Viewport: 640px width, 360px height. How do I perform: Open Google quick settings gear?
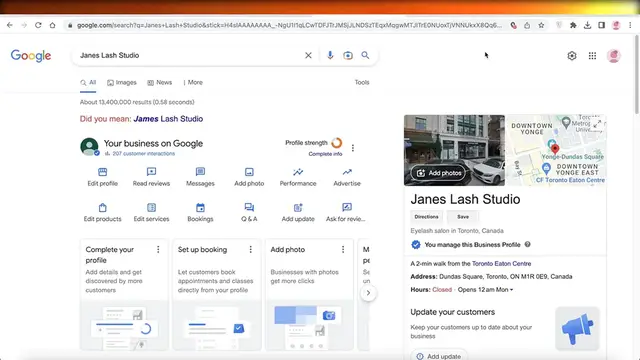[x=572, y=56]
